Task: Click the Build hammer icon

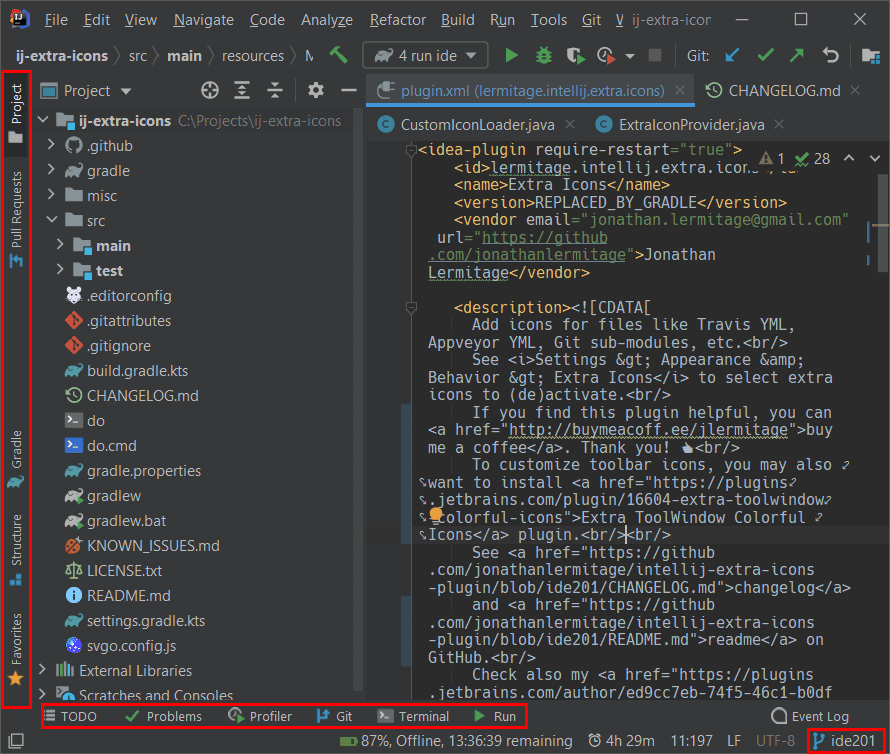Action: 339,56
